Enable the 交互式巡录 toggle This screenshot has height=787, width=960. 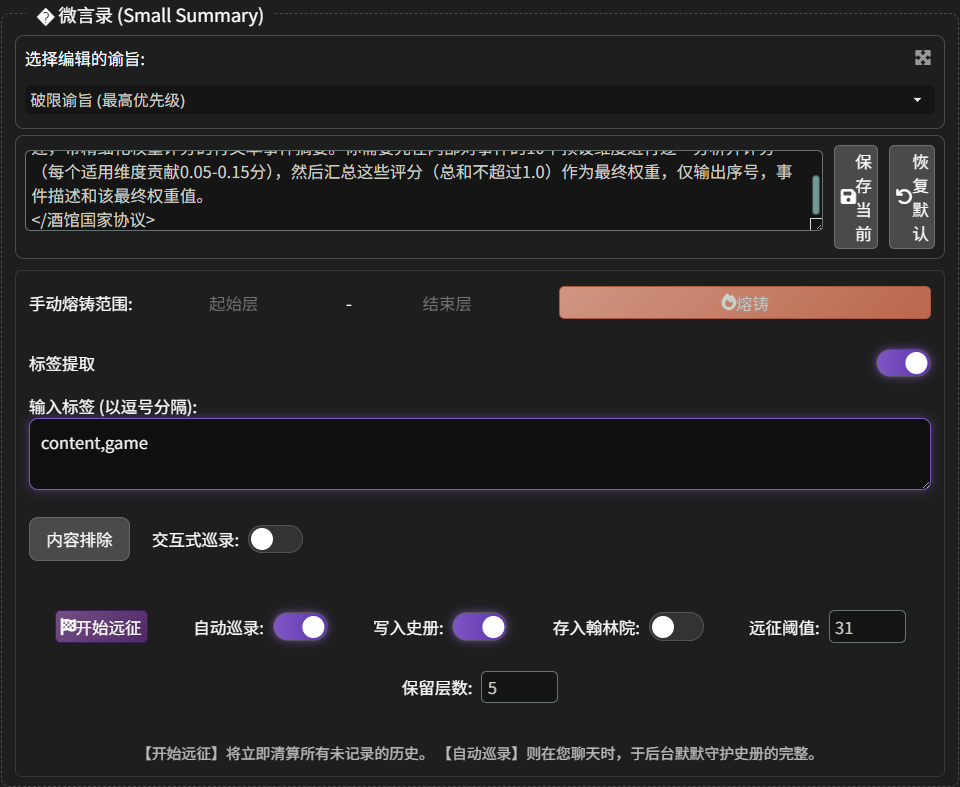[x=275, y=539]
